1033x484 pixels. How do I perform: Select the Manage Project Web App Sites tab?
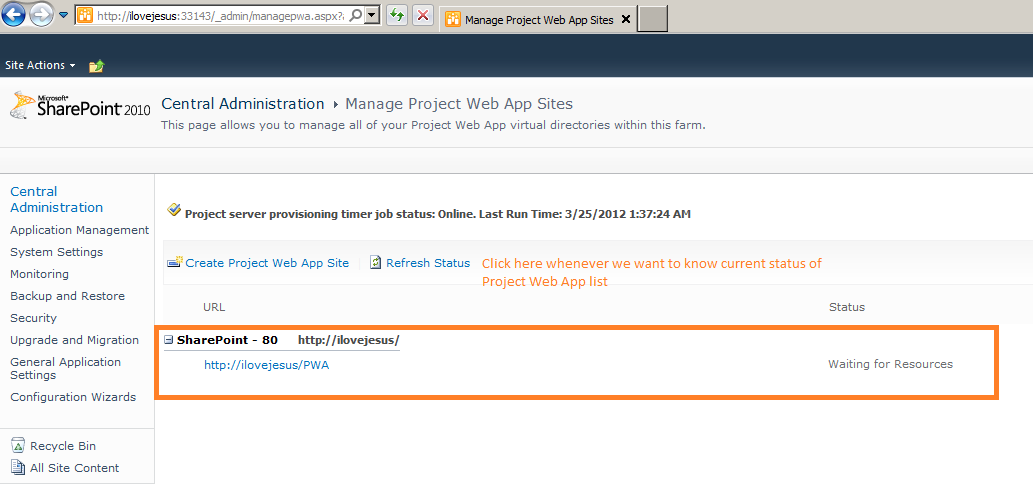[x=538, y=19]
